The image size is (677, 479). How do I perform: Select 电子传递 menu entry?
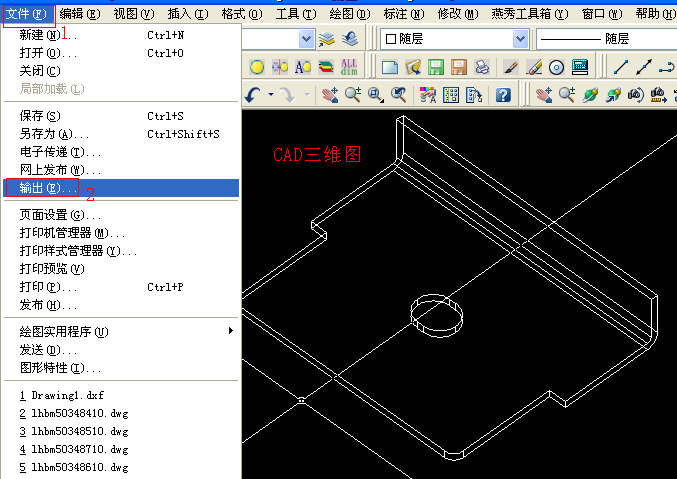tap(121, 152)
